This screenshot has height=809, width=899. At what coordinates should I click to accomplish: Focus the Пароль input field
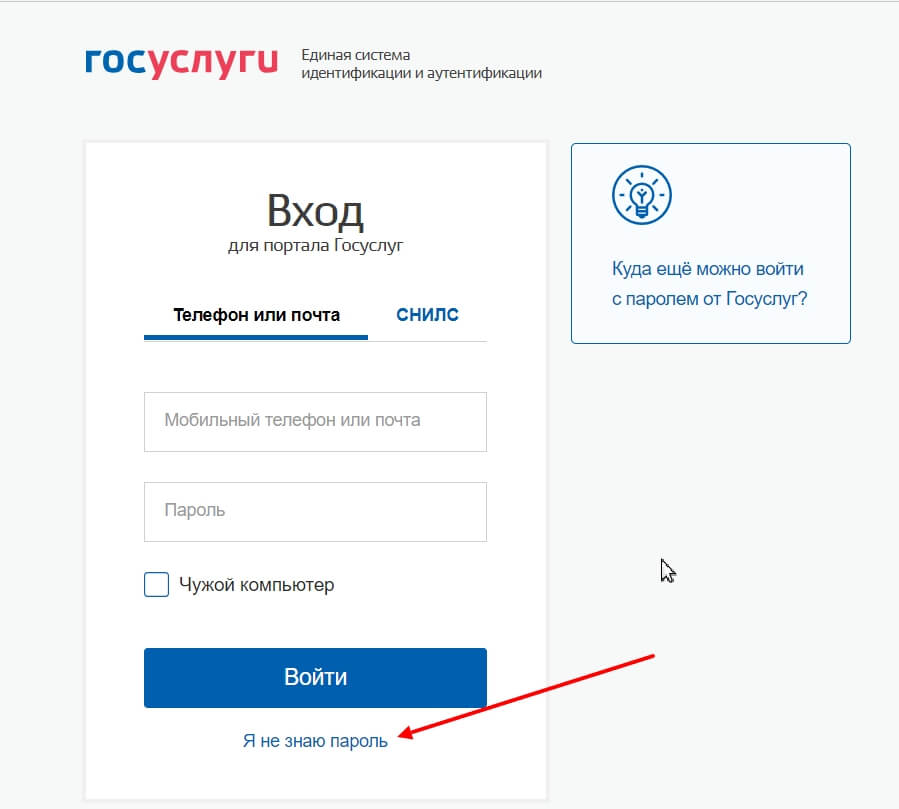315,512
